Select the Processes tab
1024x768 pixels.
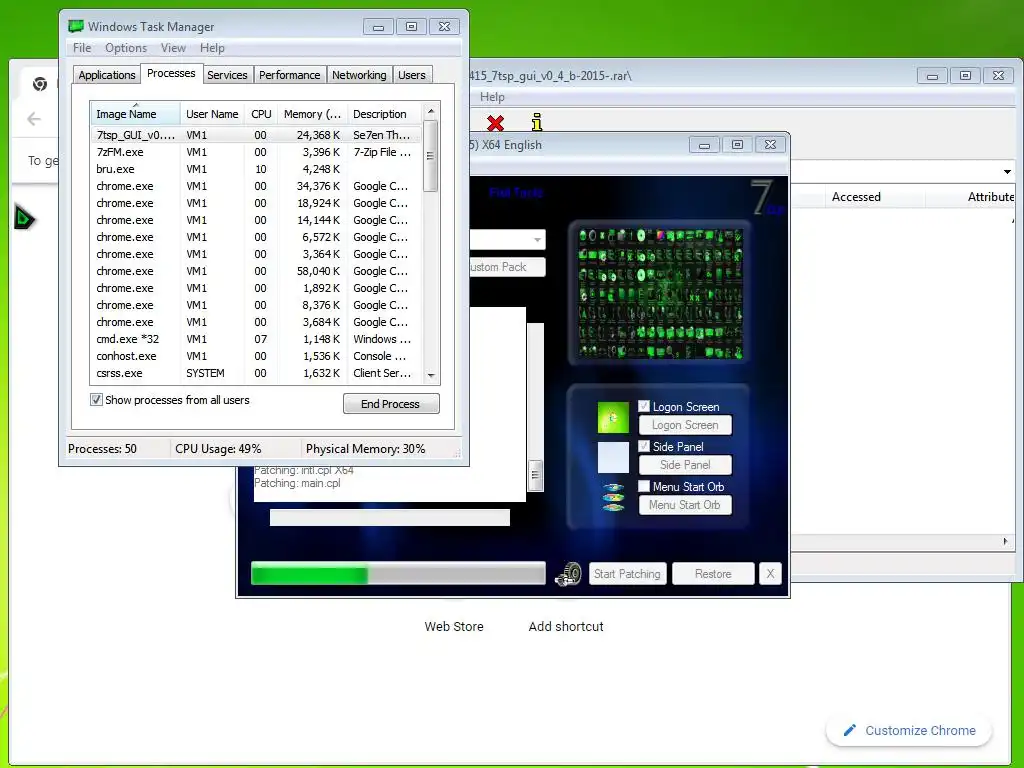click(x=171, y=73)
